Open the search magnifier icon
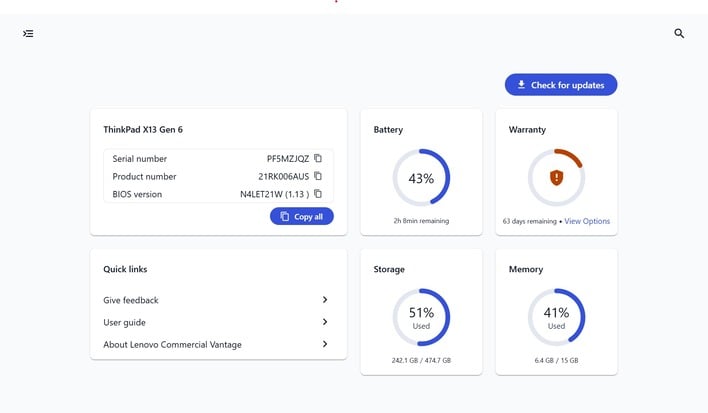Screen dimensions: 708x413 click(x=679, y=33)
